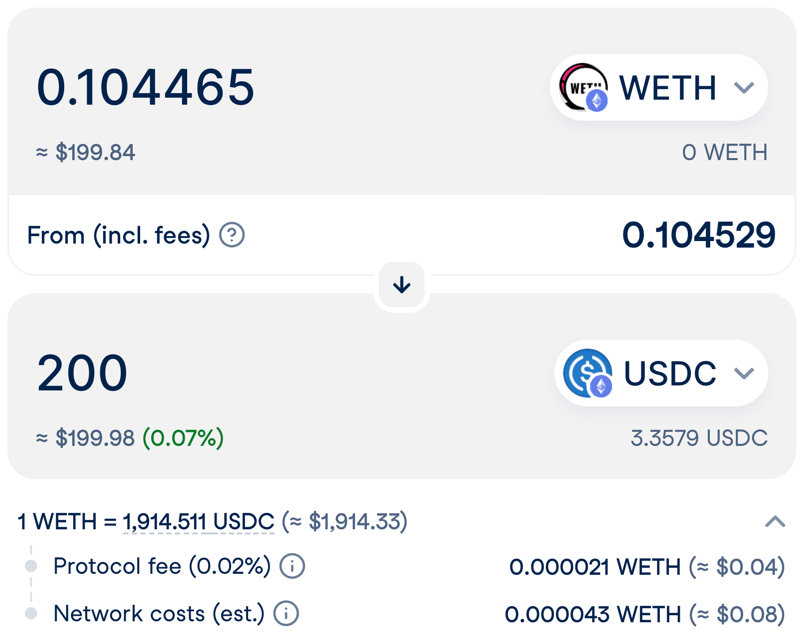Click the question mark beside From (incl. fees)
This screenshot has width=801, height=638.
232,235
